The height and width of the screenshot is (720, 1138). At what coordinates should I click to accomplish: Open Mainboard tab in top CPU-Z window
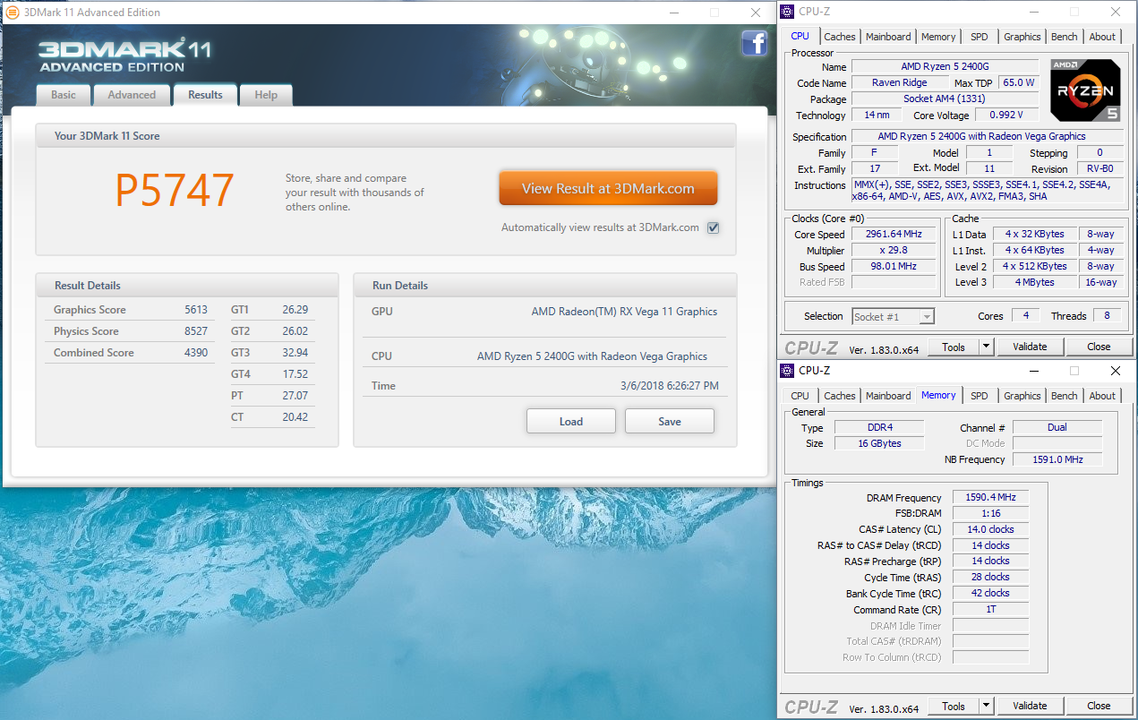coord(888,37)
